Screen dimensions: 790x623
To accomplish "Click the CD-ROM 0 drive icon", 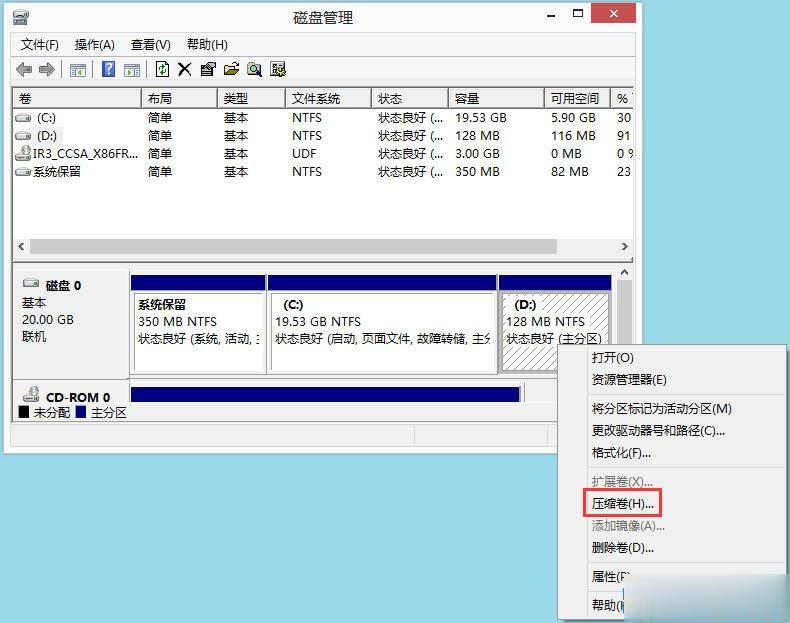I will coord(31,394).
